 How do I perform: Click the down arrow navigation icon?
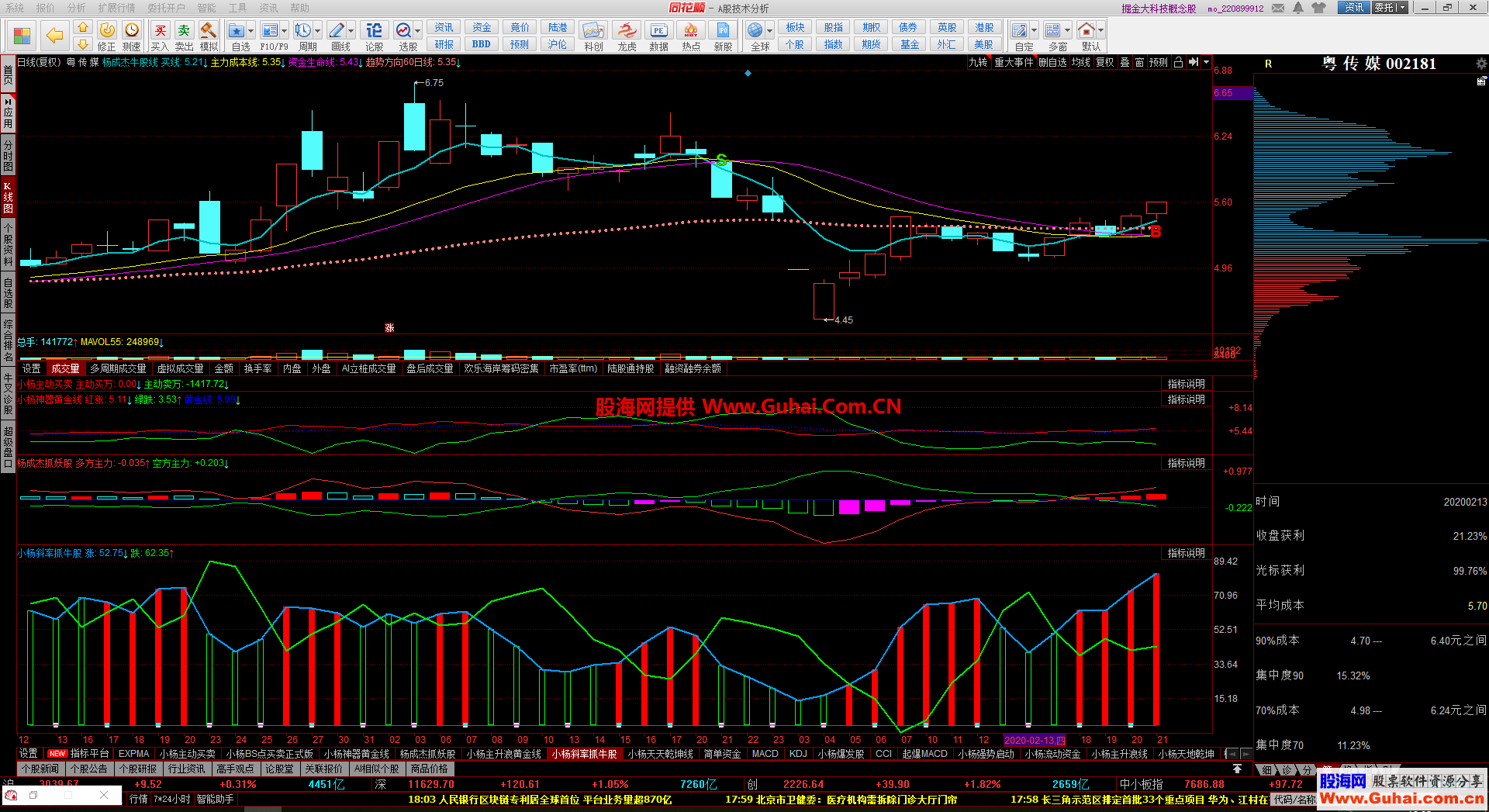click(x=83, y=44)
